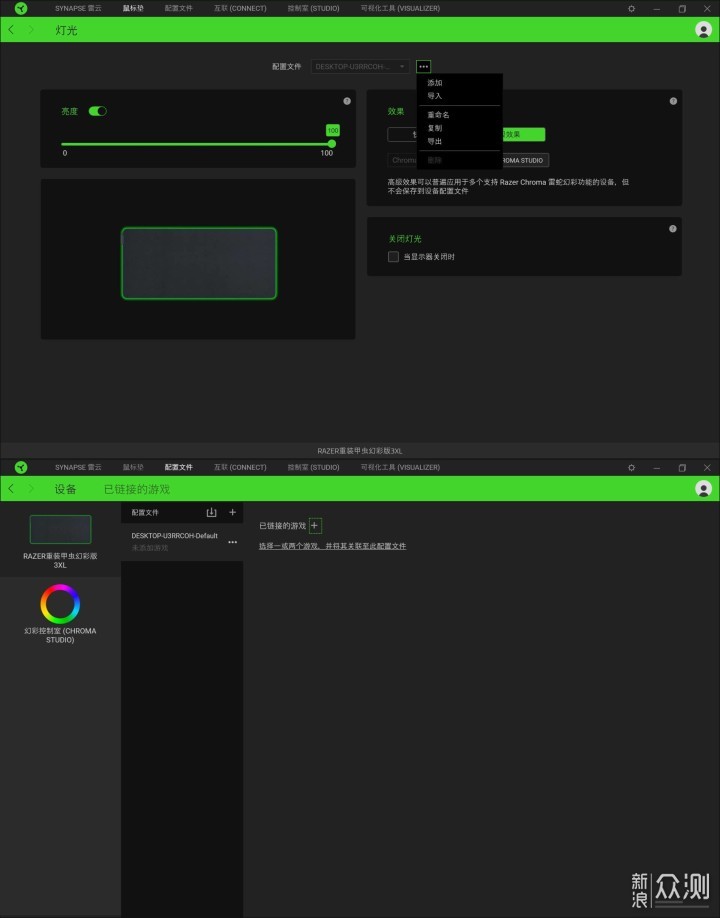
Task: Minimize the lower Synapse window
Action: click(657, 468)
